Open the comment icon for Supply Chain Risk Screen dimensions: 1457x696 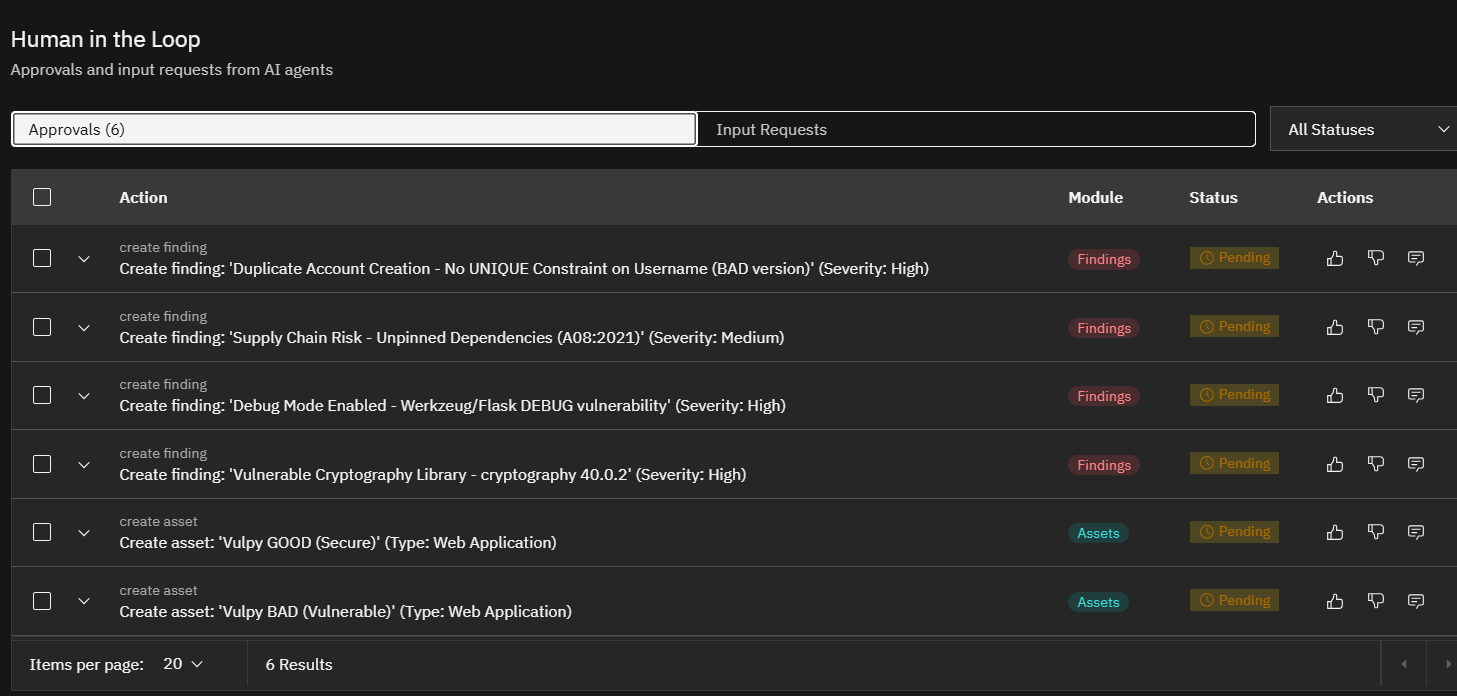coord(1416,327)
